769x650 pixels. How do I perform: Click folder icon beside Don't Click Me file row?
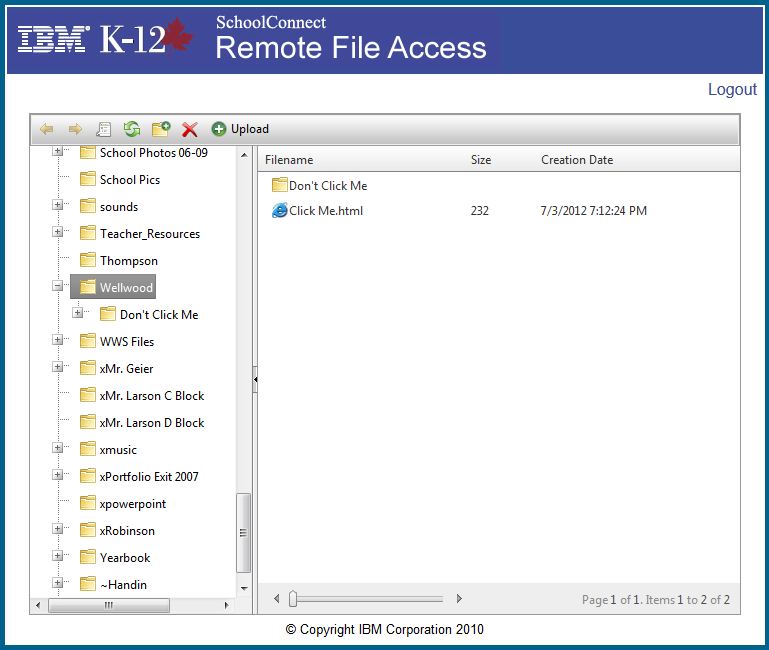280,184
